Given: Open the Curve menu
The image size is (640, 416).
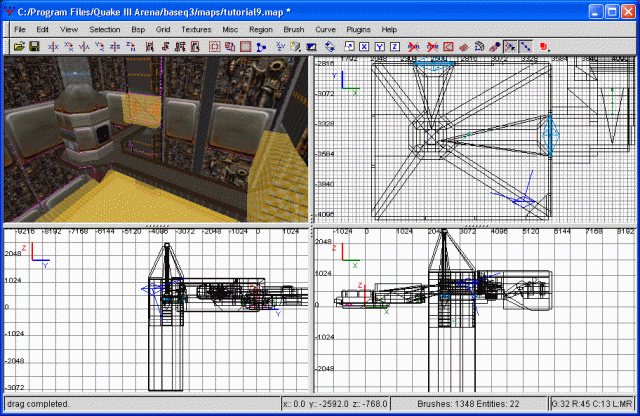Looking at the screenshot, I should click(325, 29).
